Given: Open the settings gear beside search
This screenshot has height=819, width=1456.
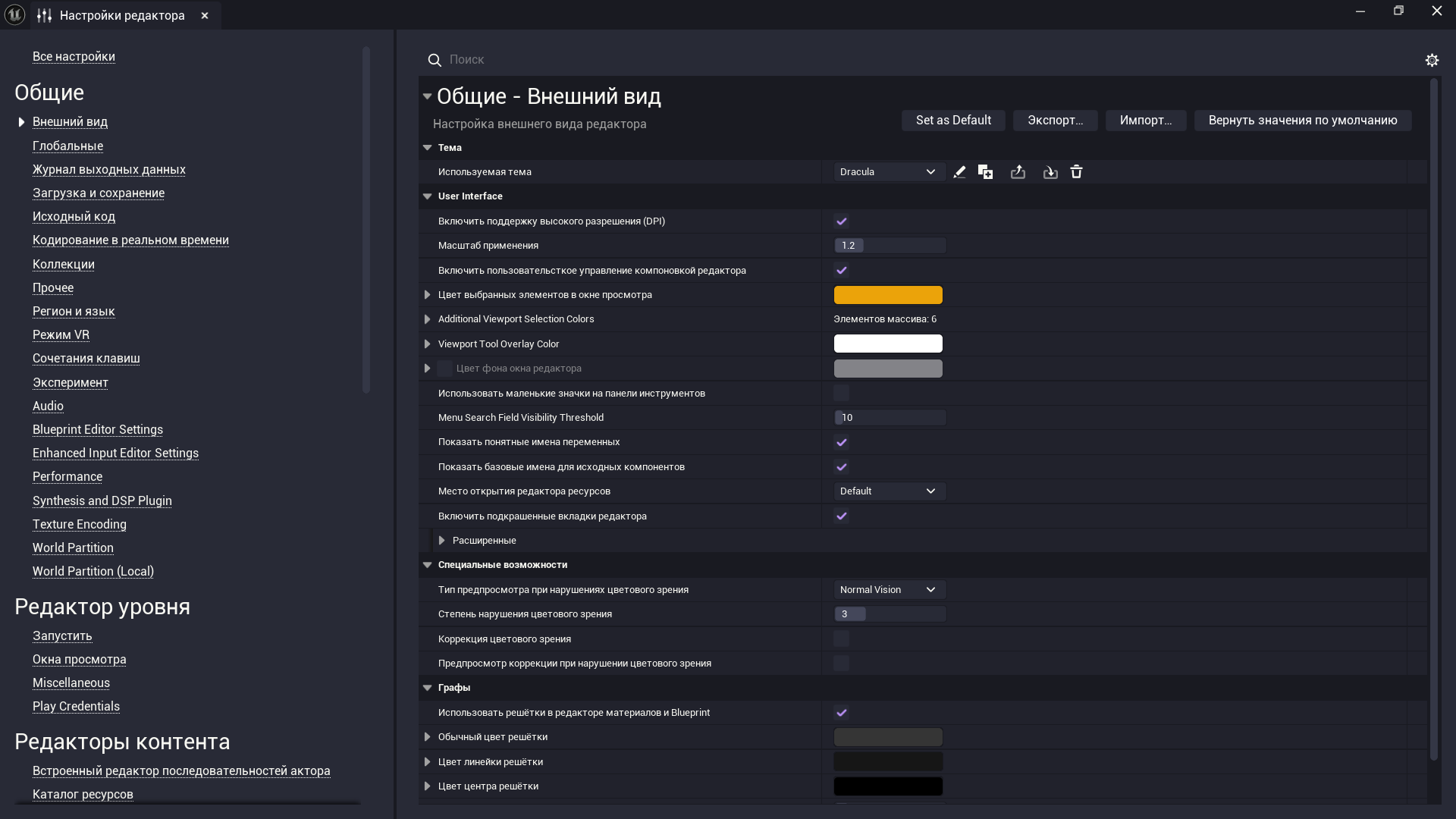Looking at the screenshot, I should click(x=1432, y=60).
